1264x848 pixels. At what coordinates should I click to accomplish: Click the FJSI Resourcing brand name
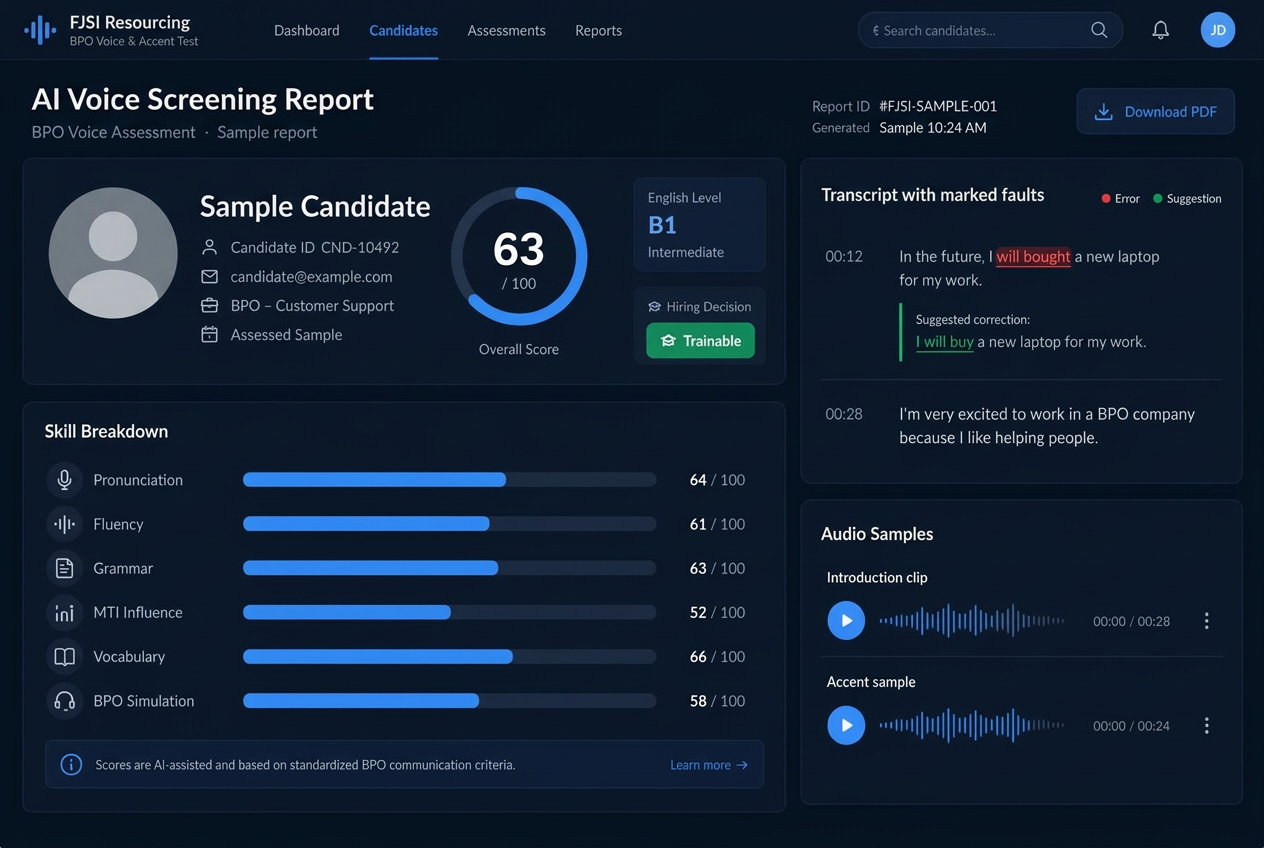130,22
